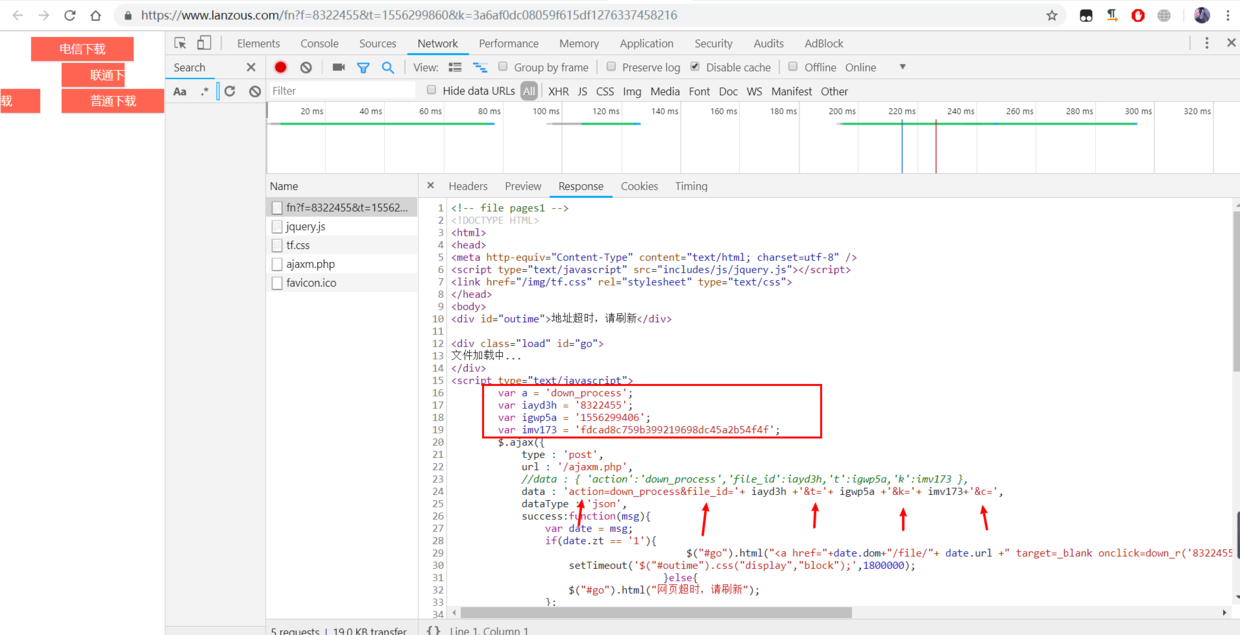Check Hide data URLs
The width and height of the screenshot is (1240, 635).
[x=432, y=90]
